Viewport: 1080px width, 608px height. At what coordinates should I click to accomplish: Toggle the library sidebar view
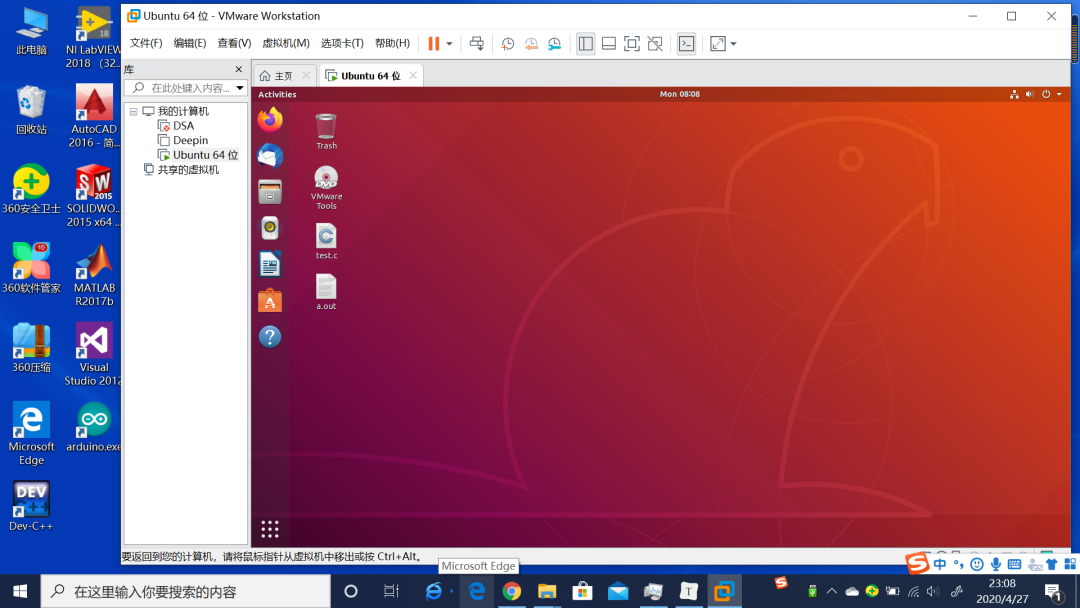585,43
